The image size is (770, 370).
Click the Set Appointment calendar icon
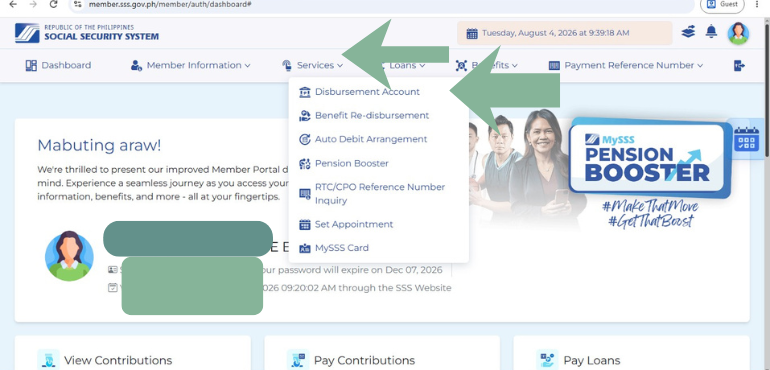pos(305,225)
